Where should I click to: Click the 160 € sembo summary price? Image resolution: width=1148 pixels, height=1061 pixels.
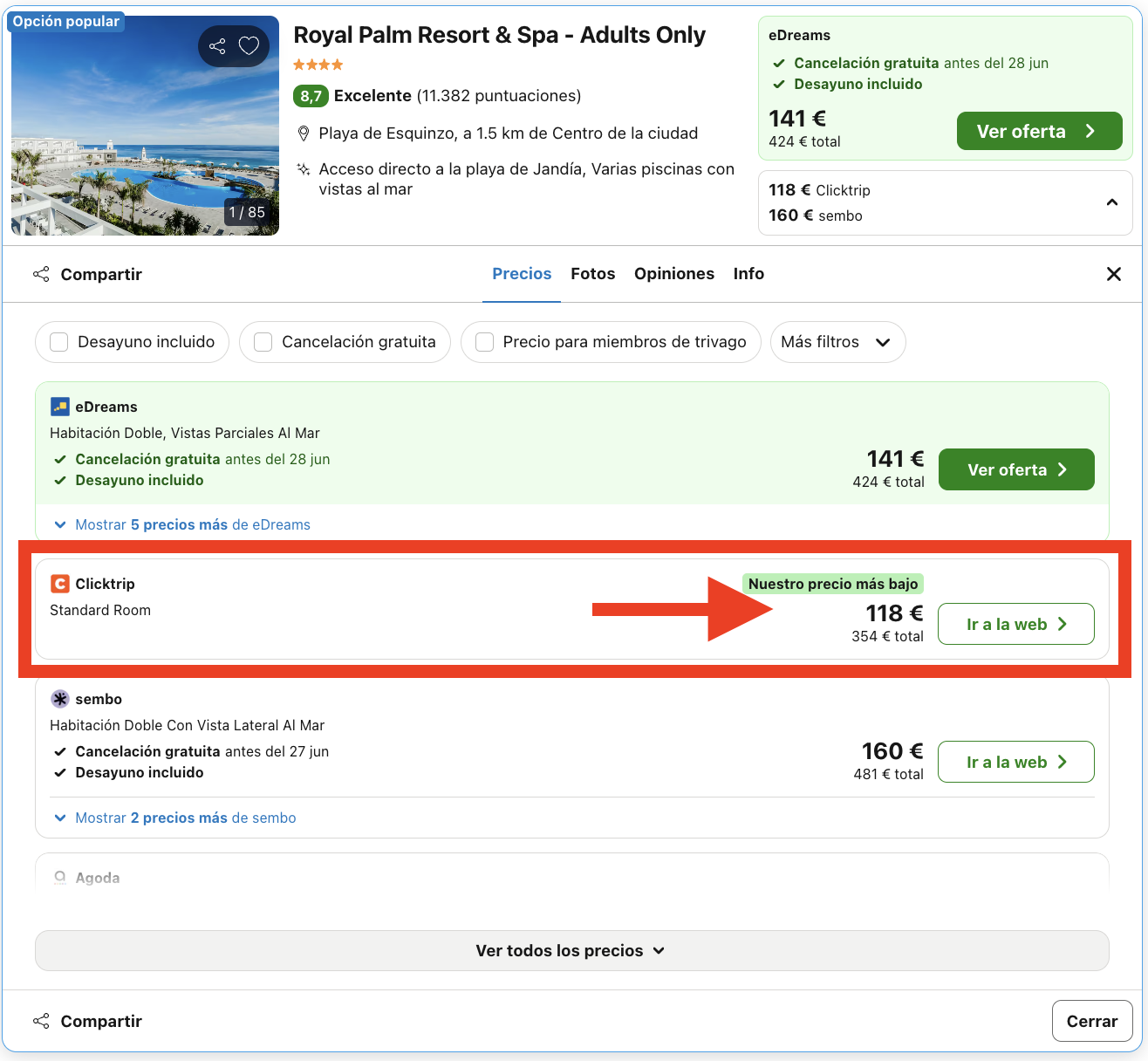pos(816,216)
